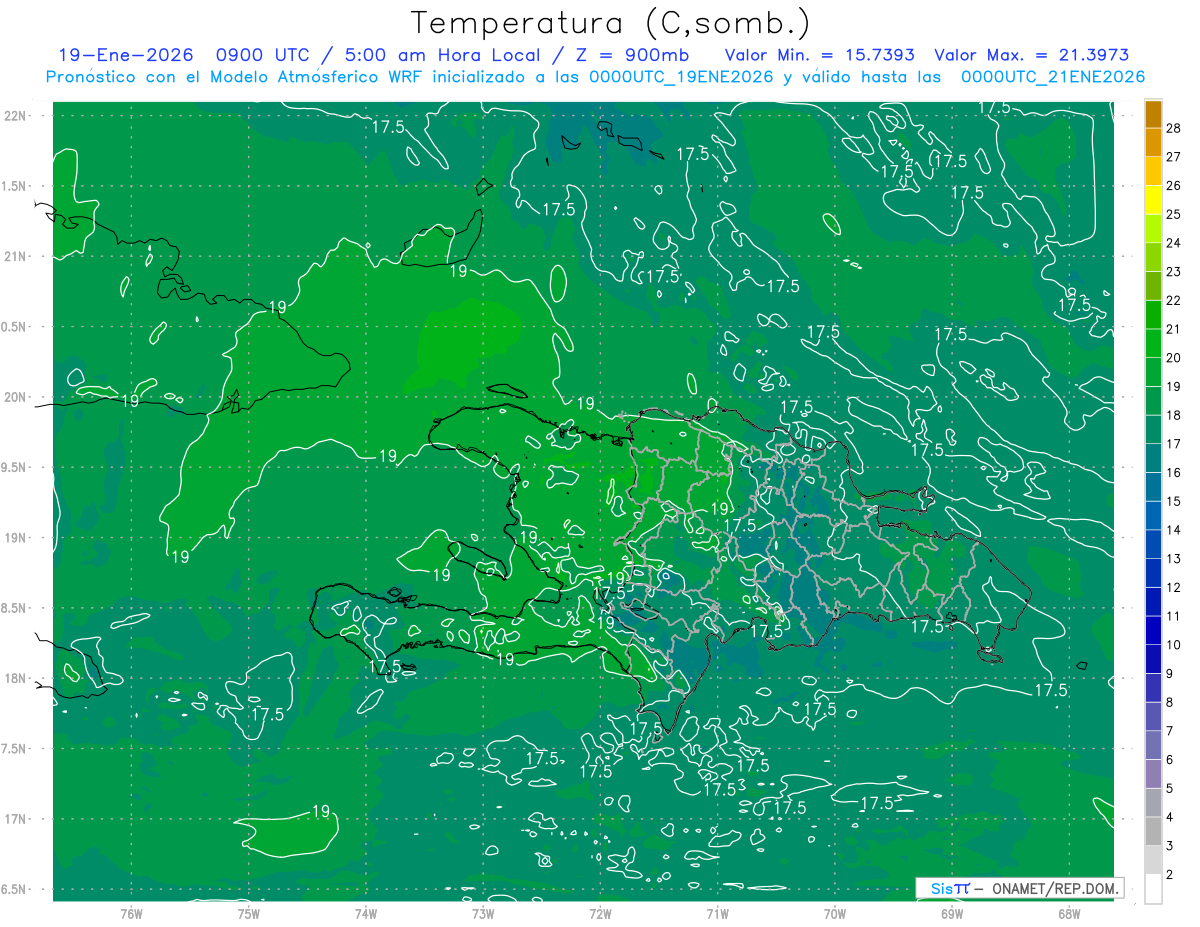Click legend scale value 8
The image size is (1200, 927).
tap(1170, 702)
